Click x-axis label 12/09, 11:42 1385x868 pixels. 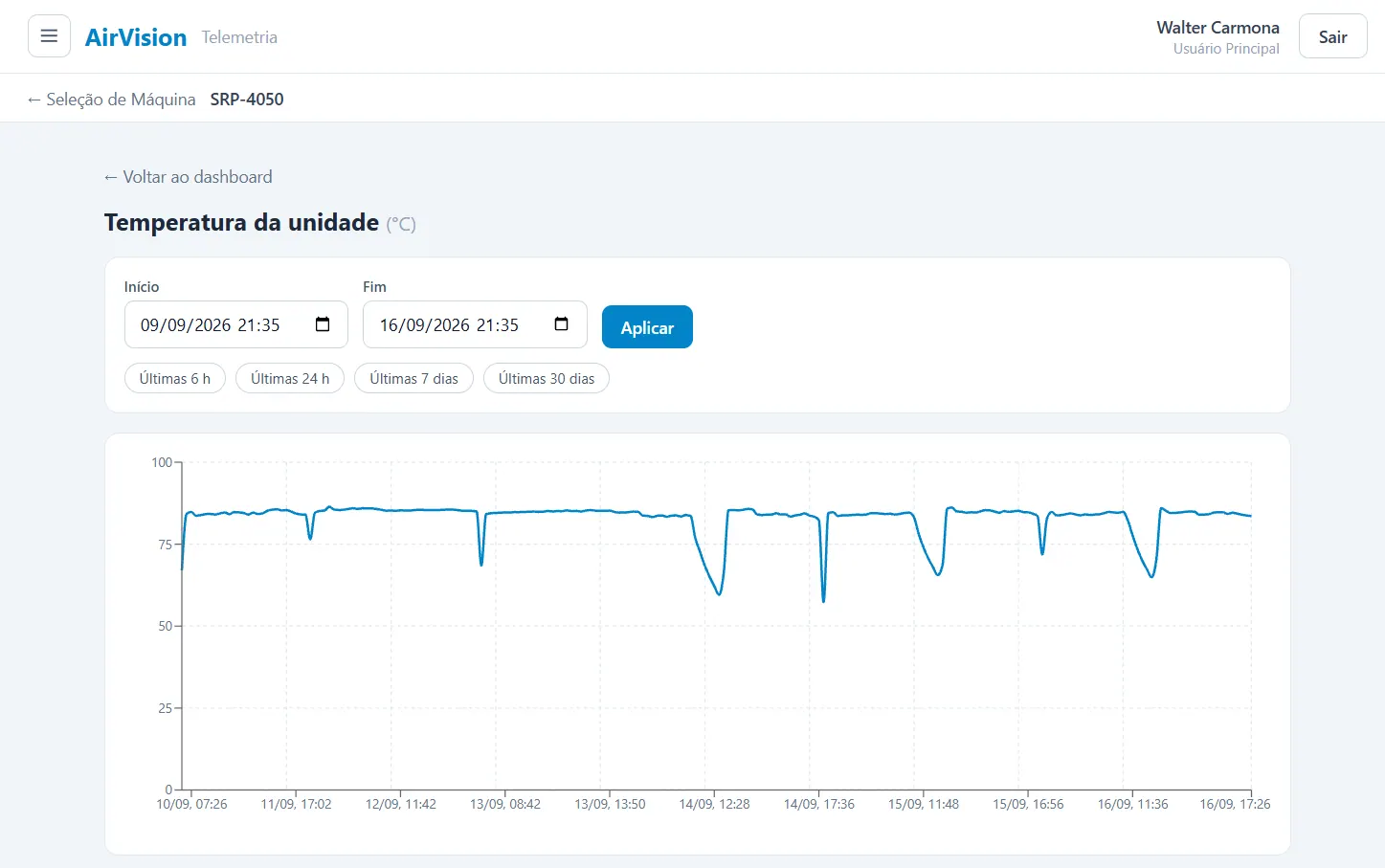coord(400,805)
